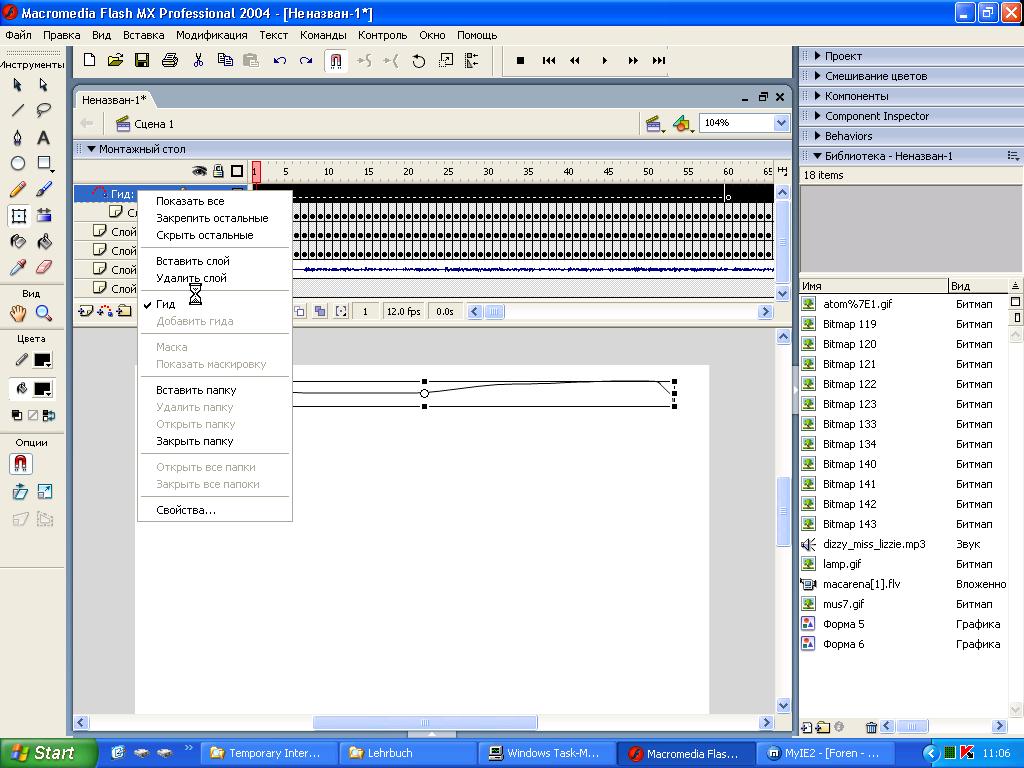Select the Rectangle tool

point(44,163)
